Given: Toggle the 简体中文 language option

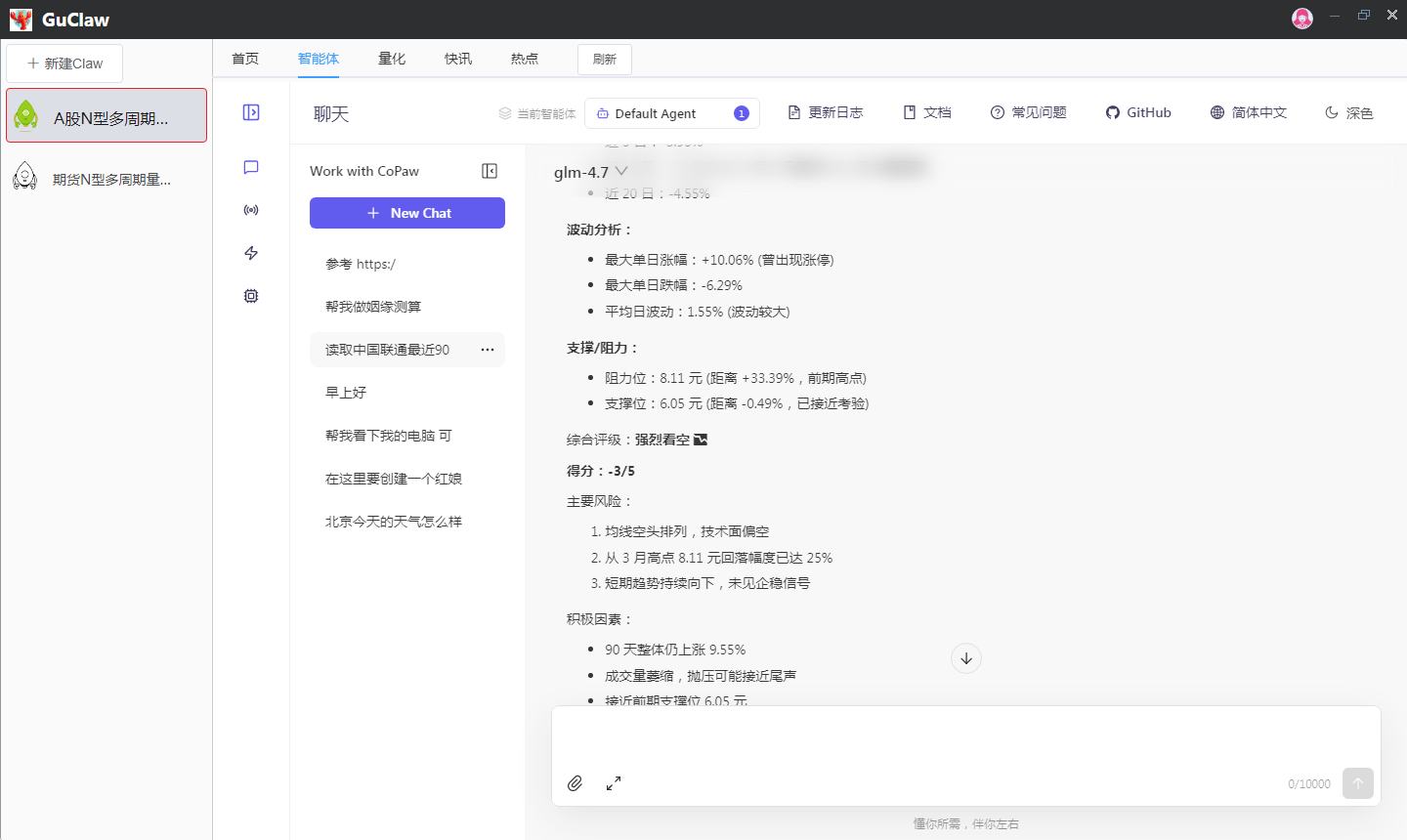Looking at the screenshot, I should click(1248, 112).
